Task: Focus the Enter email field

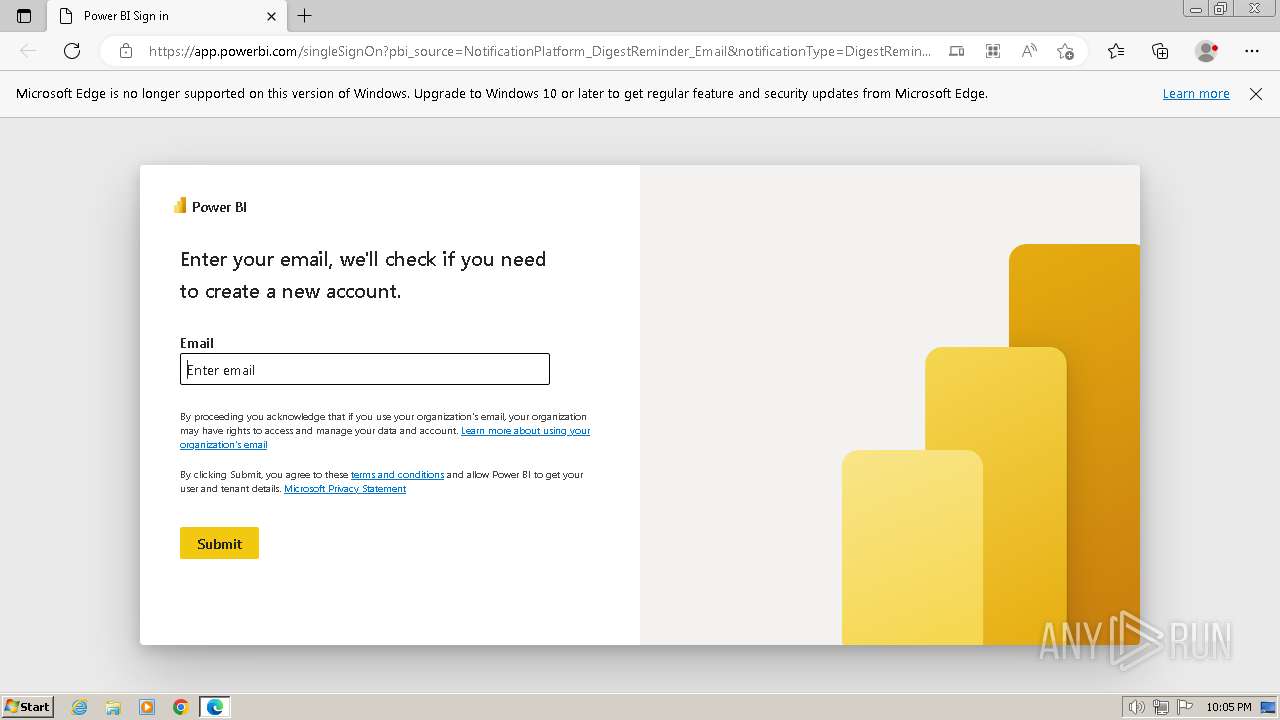Action: point(365,369)
